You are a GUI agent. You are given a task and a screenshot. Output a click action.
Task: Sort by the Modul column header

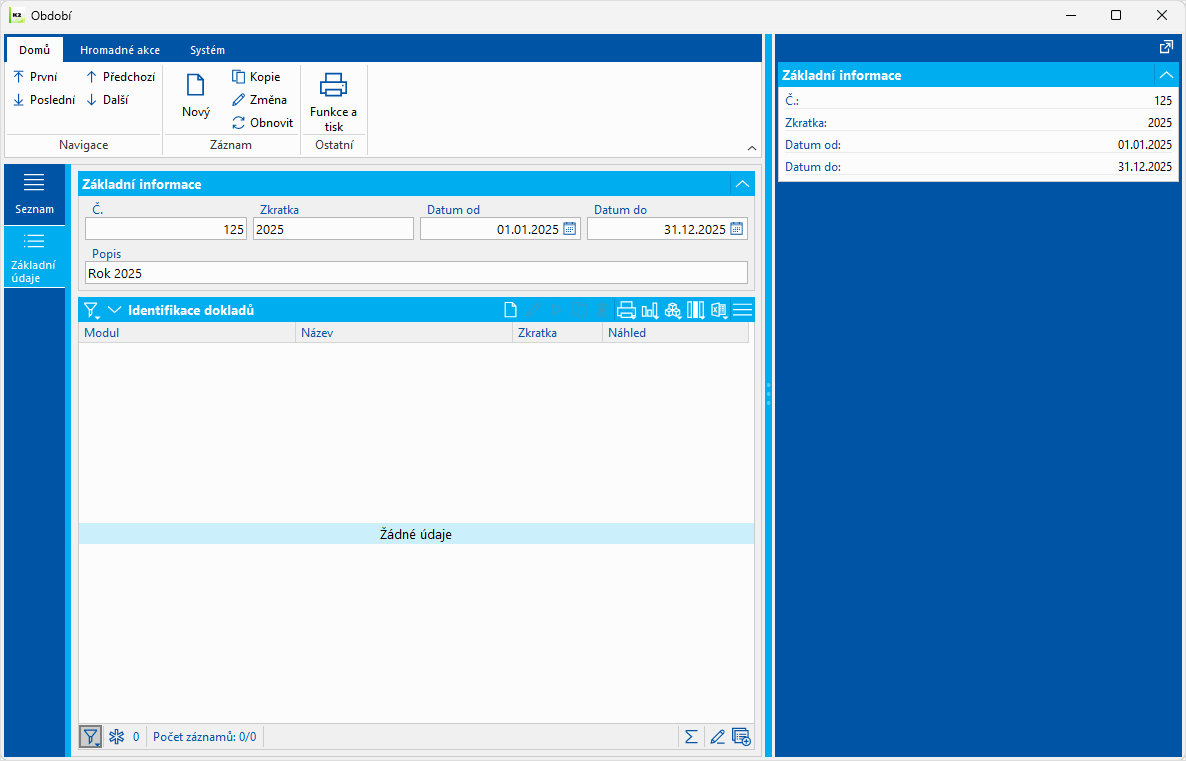pyautogui.click(x=187, y=333)
